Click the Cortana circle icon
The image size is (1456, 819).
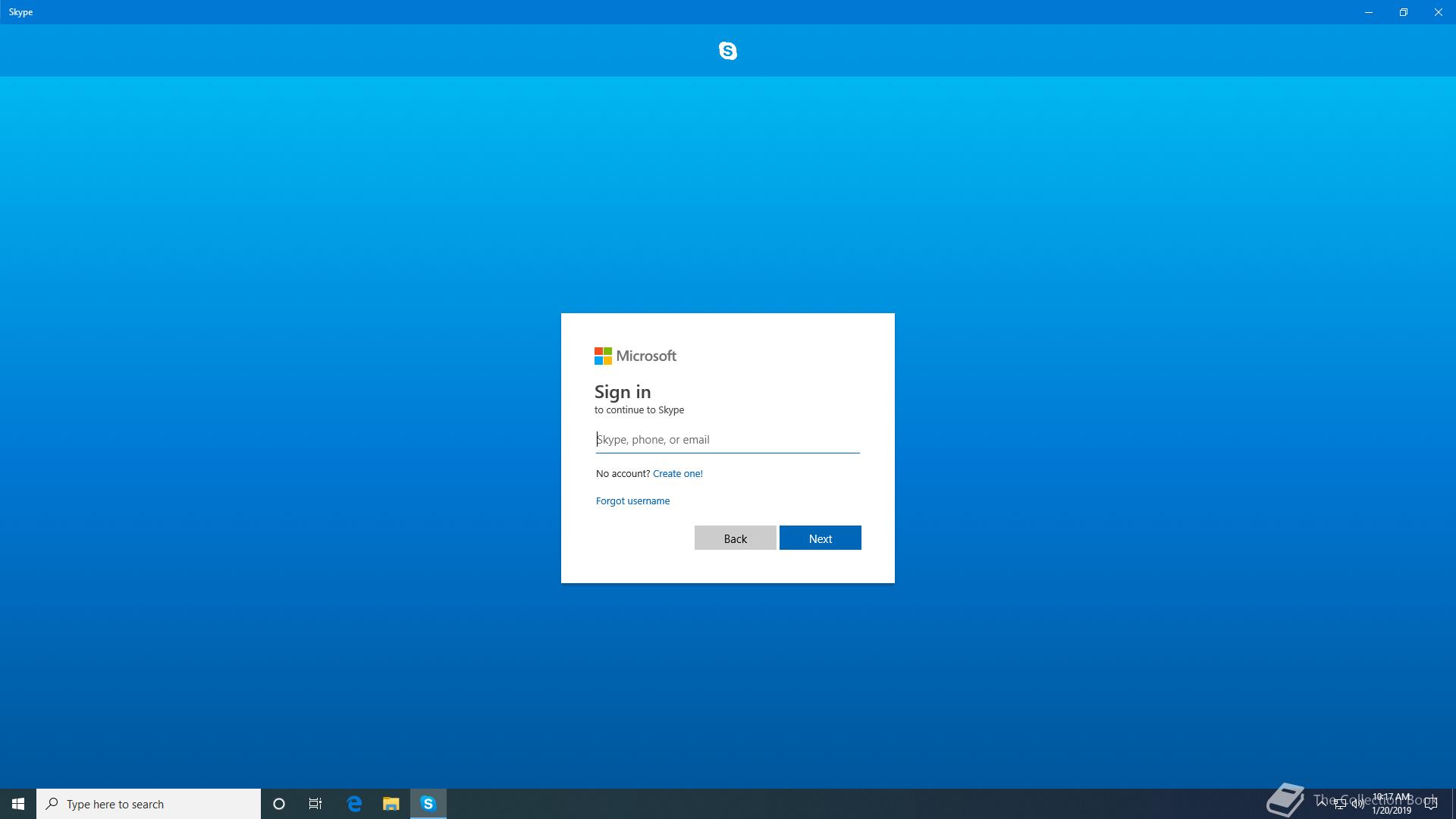[278, 804]
